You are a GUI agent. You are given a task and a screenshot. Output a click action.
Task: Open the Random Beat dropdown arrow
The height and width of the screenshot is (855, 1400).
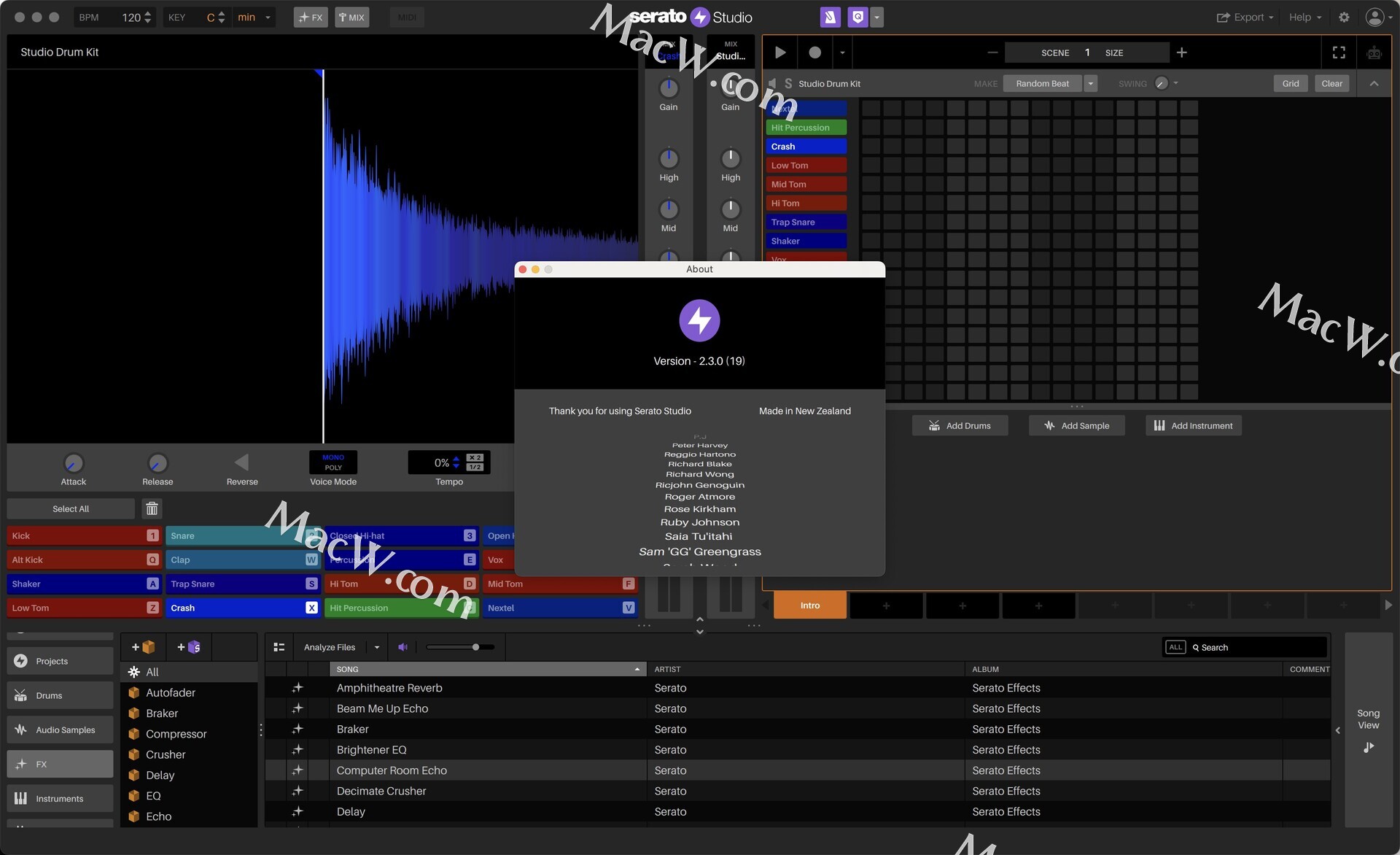[x=1091, y=84]
